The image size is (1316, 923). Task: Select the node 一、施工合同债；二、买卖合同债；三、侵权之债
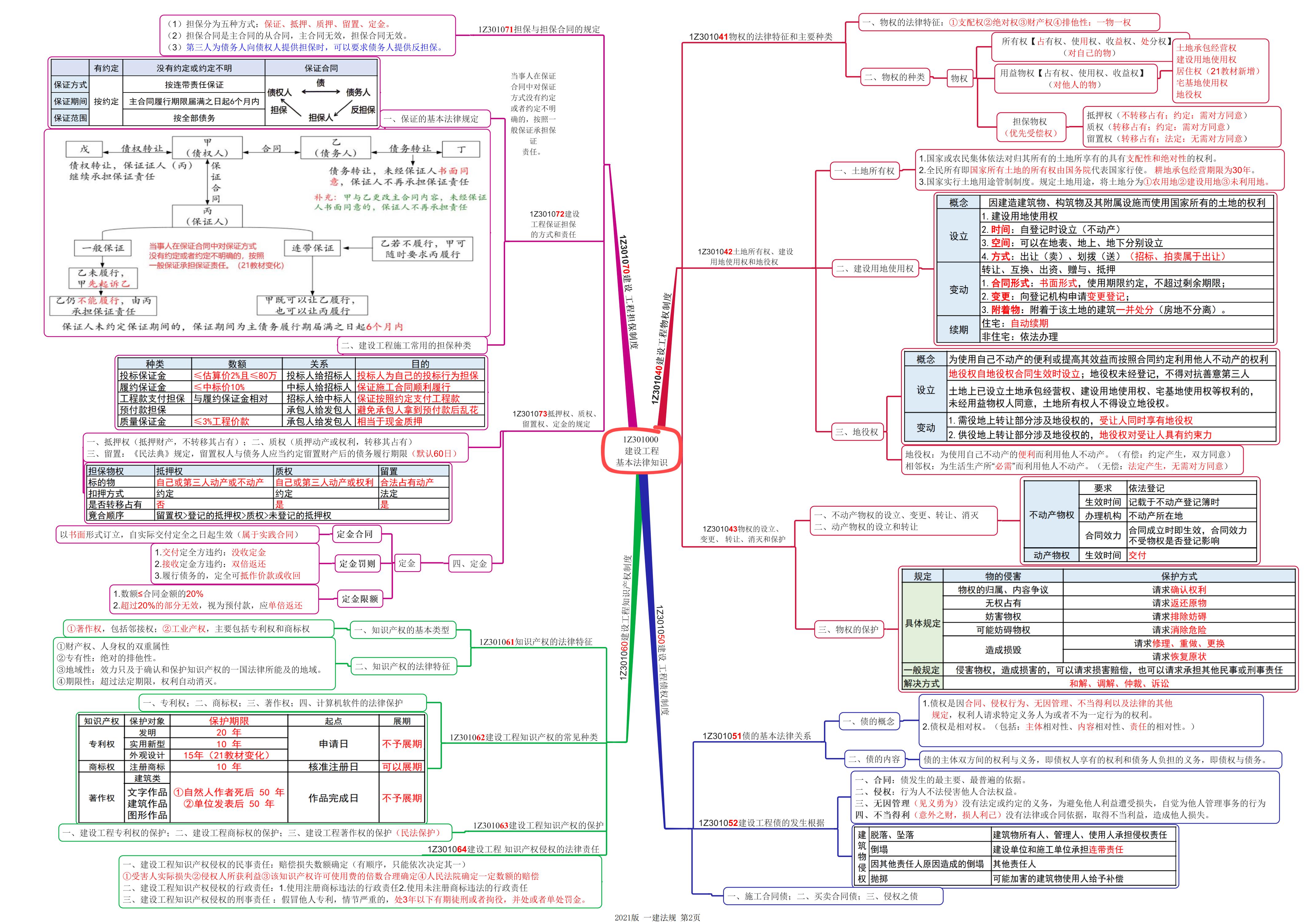pos(833,896)
